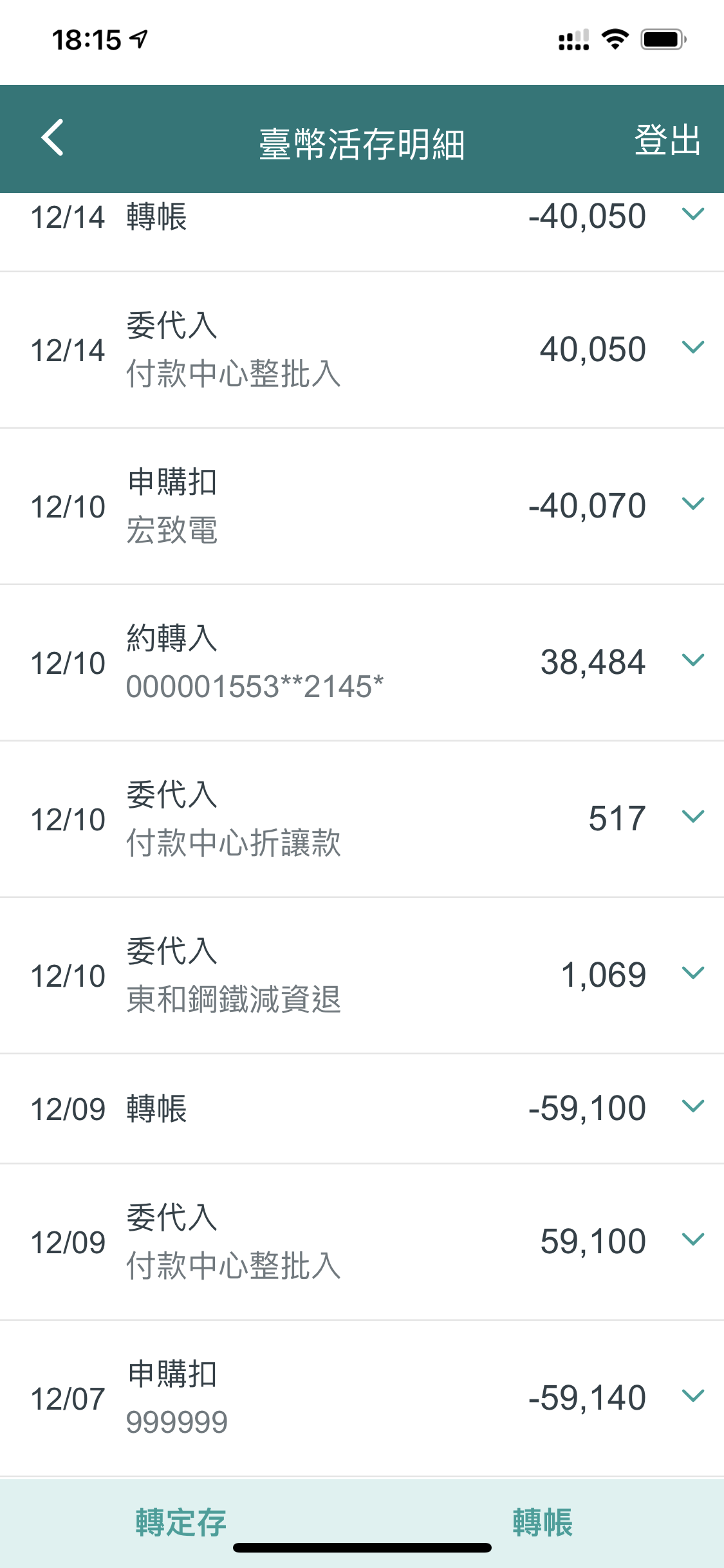The width and height of the screenshot is (724, 1568).
Task: Tap the cellular signal icon
Action: (x=573, y=40)
